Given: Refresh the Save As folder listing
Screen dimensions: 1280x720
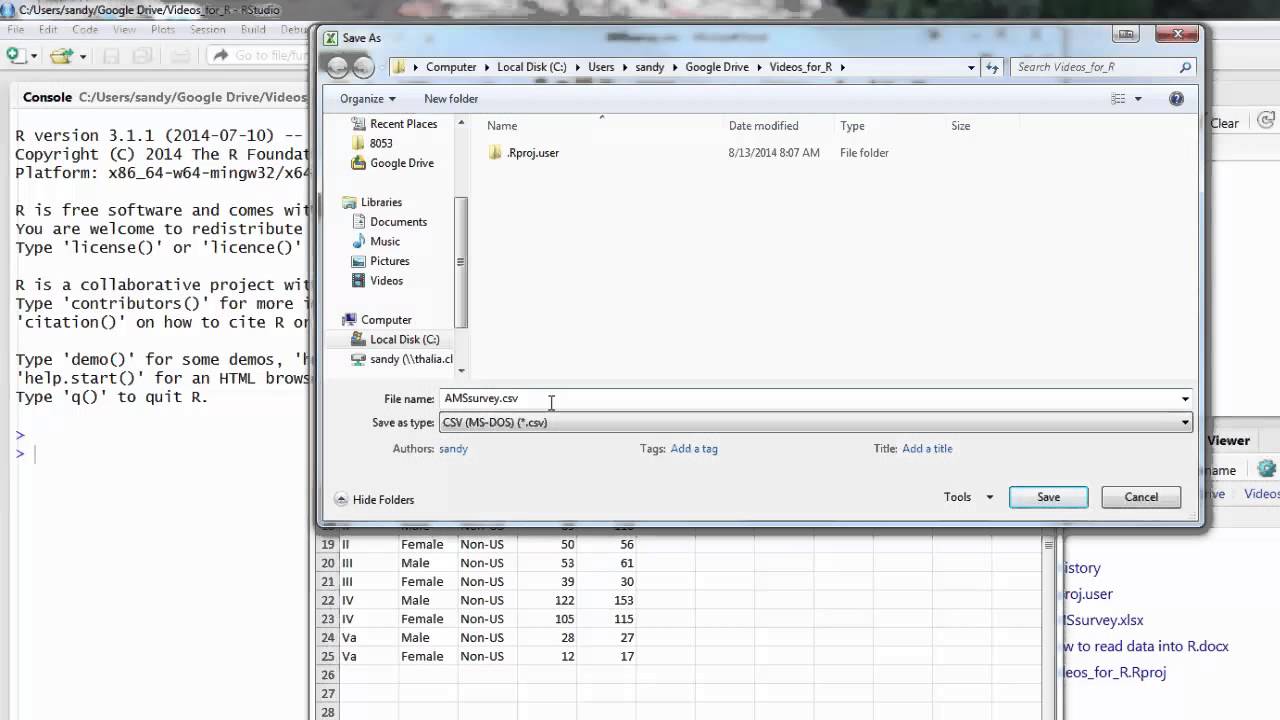Looking at the screenshot, I should click(992, 67).
